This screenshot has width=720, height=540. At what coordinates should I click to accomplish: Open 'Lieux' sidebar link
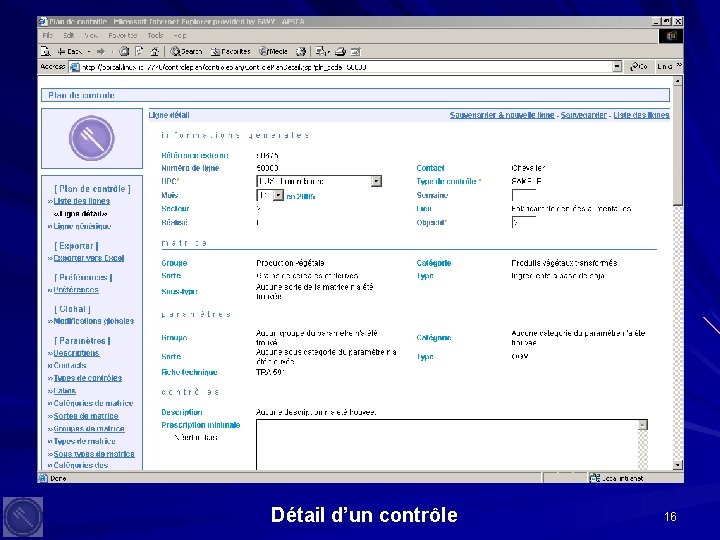(x=64, y=391)
